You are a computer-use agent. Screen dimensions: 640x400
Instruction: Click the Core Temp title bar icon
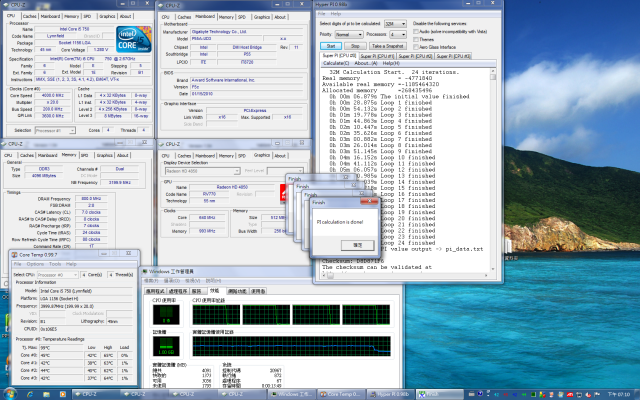[x=14, y=255]
